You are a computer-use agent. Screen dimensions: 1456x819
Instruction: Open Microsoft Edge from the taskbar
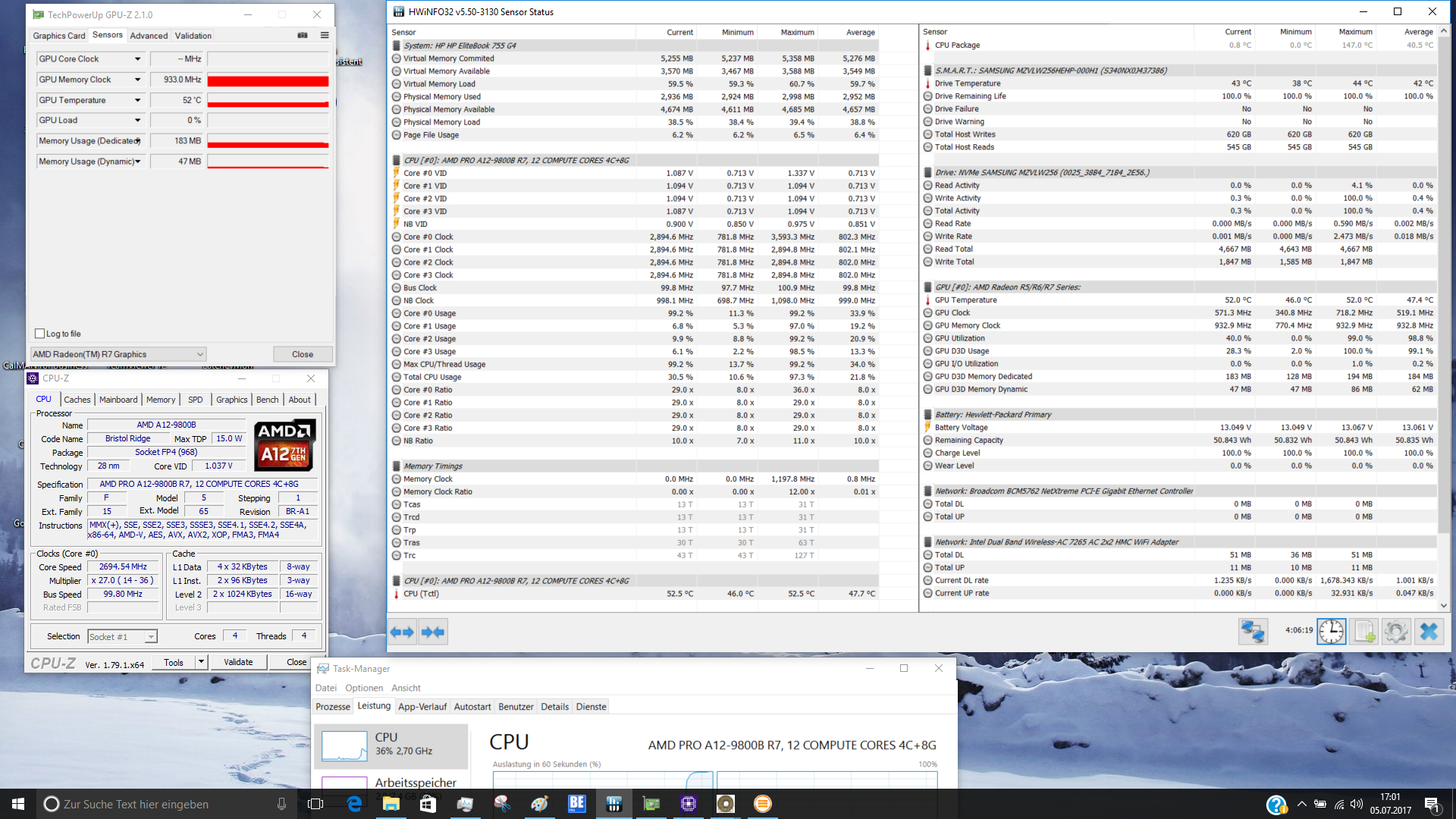(354, 804)
